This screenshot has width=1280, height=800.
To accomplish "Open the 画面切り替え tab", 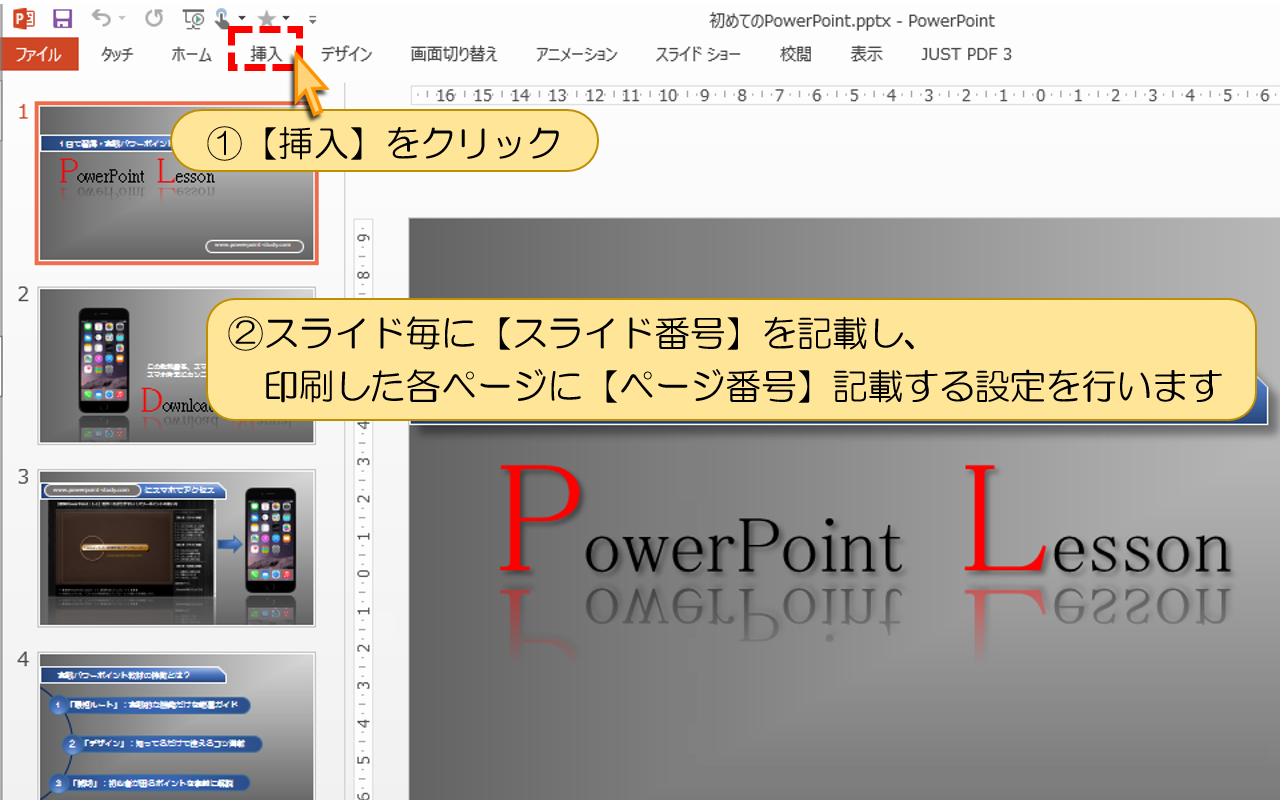I will click(454, 54).
